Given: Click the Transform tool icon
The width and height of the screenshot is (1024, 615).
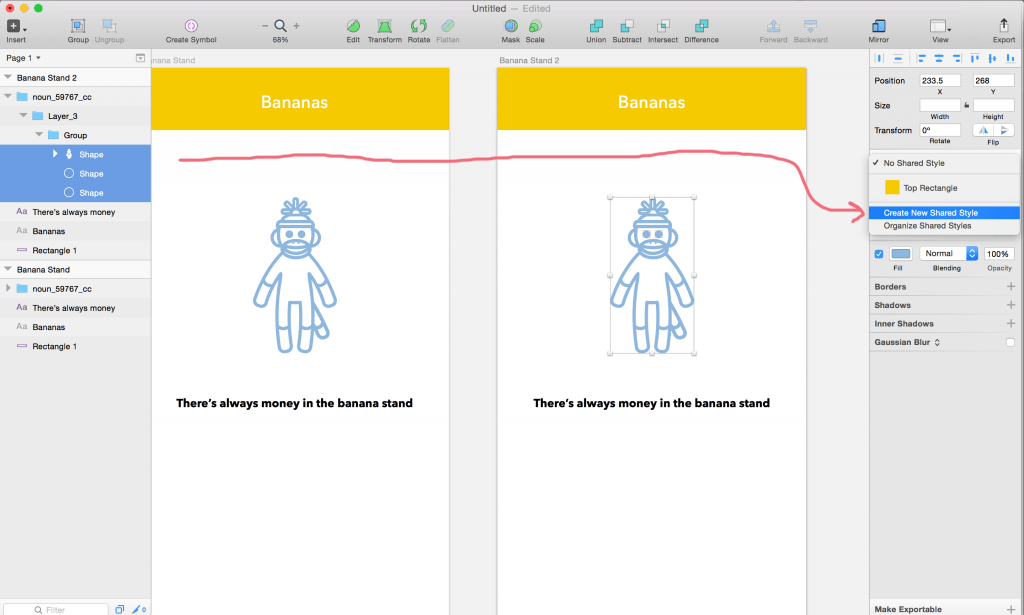Looking at the screenshot, I should 384,26.
